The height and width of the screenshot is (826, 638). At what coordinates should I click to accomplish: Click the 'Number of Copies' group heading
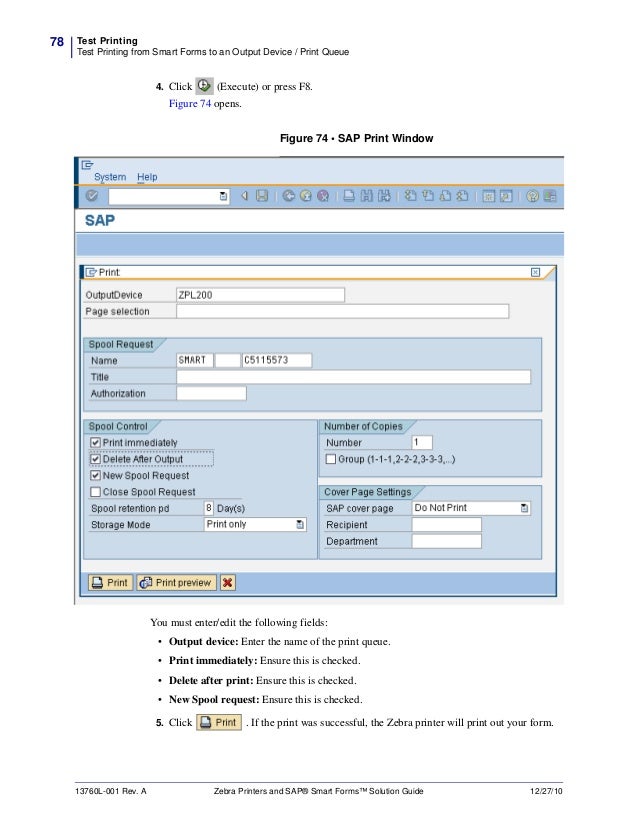point(363,426)
